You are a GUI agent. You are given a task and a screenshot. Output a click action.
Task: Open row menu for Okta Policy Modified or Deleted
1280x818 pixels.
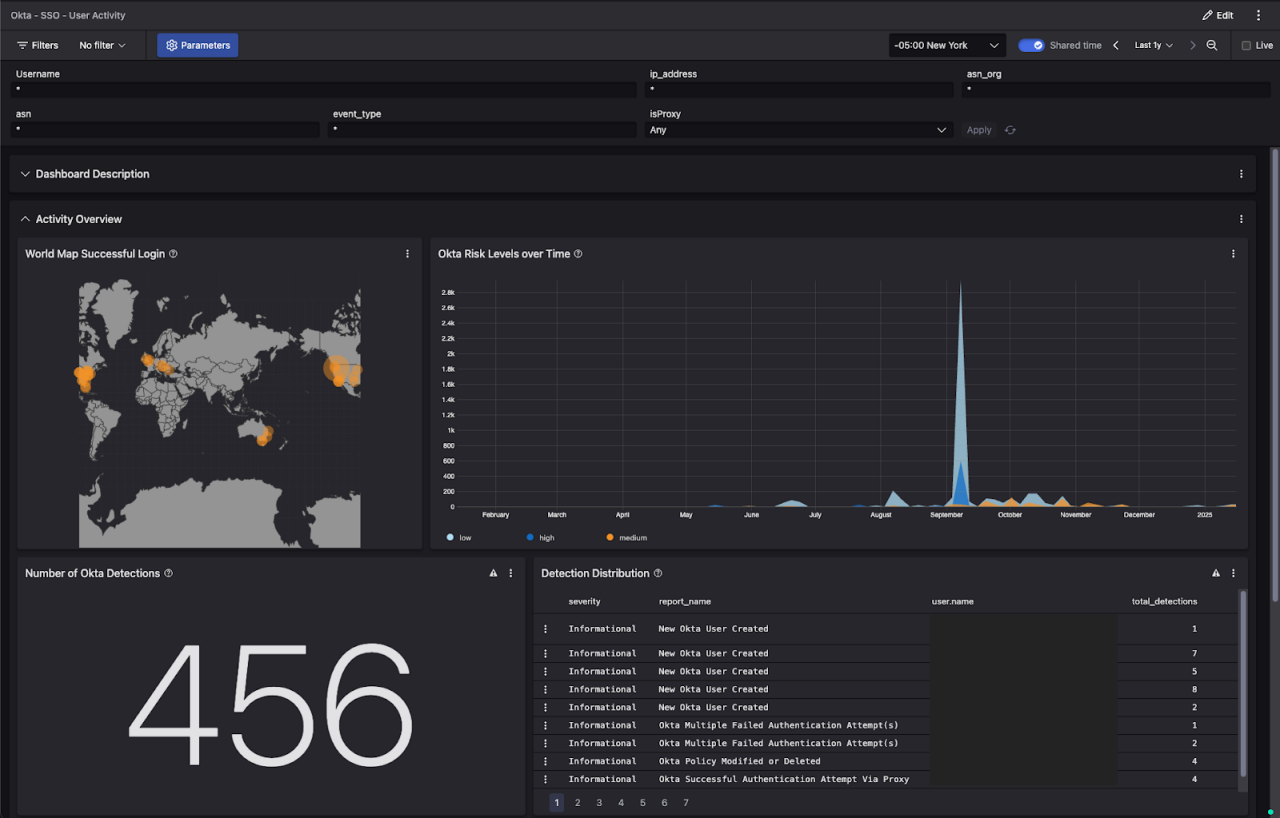click(x=546, y=761)
